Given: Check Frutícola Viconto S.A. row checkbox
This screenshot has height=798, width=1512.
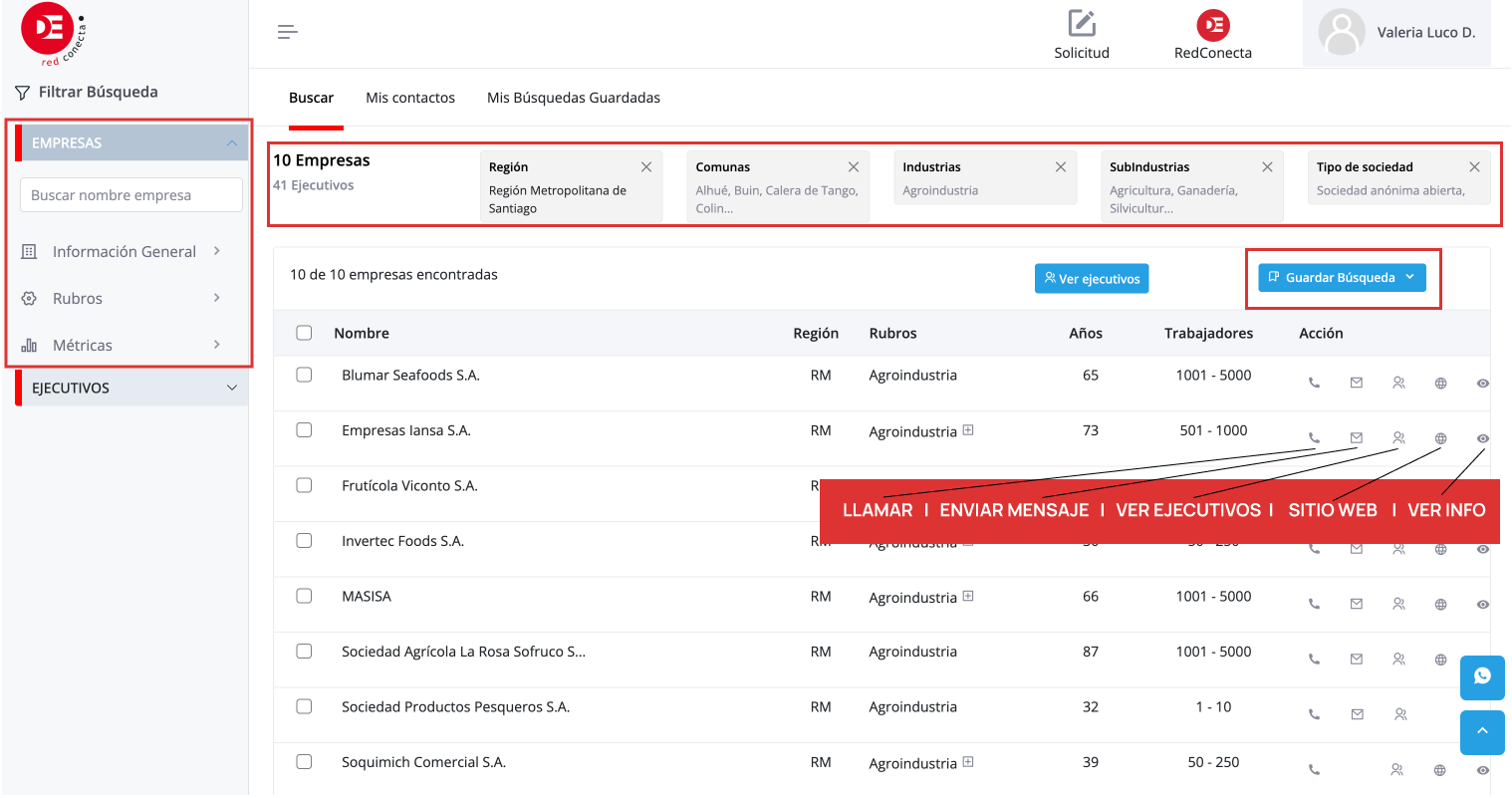Looking at the screenshot, I should (304, 485).
